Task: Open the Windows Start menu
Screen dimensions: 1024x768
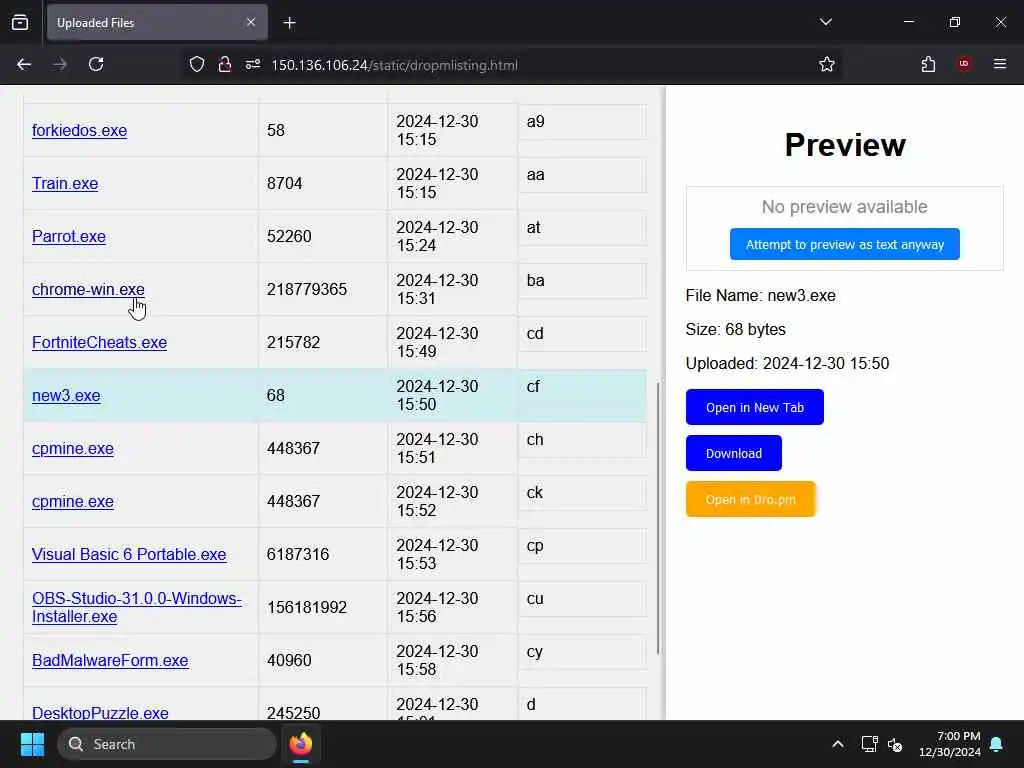Action: (32, 744)
